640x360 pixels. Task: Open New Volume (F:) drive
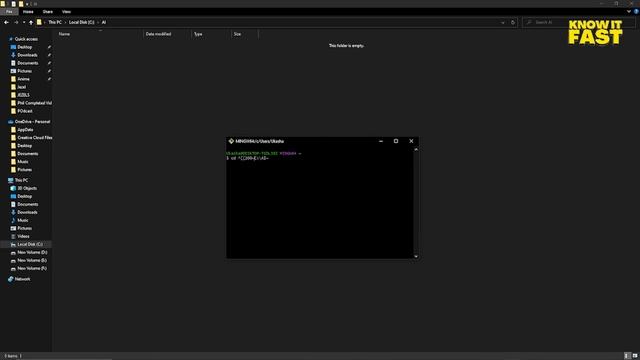pyautogui.click(x=32, y=268)
